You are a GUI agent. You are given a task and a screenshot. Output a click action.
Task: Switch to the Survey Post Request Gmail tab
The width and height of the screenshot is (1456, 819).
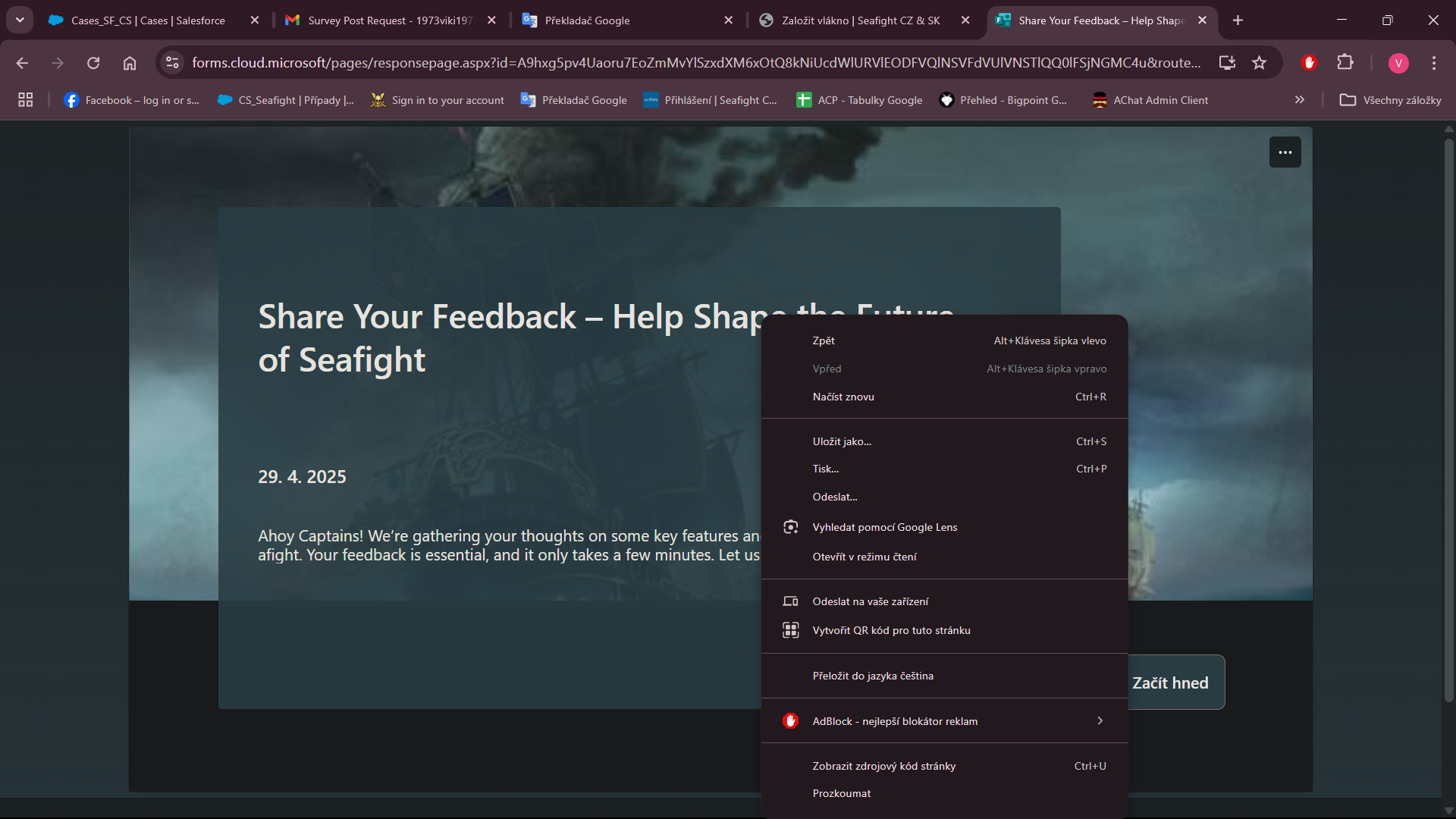click(390, 20)
